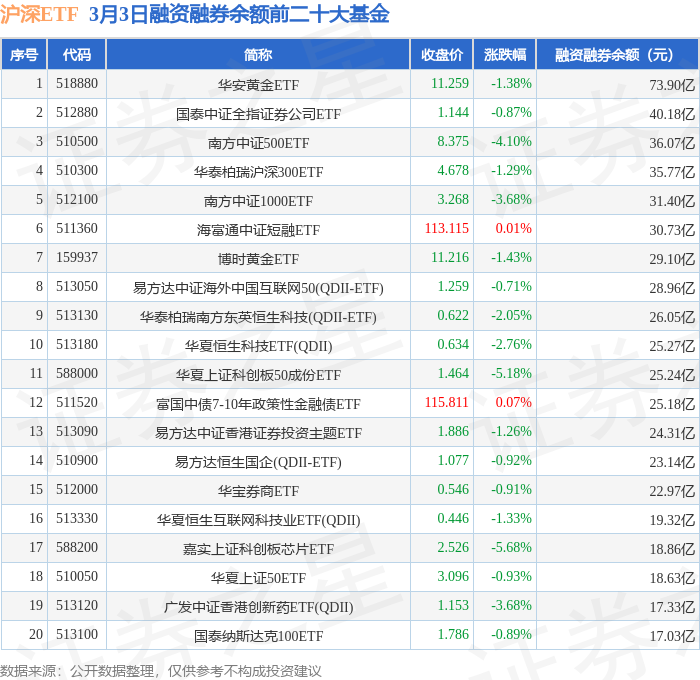
Task: Click the 涨跌幅 column header
Action: [x=504, y=54]
